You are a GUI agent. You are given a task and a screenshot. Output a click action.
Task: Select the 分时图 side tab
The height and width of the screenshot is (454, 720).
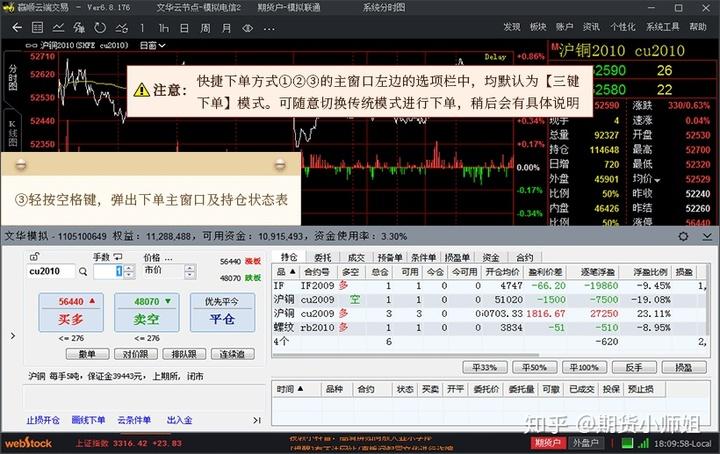[12, 77]
